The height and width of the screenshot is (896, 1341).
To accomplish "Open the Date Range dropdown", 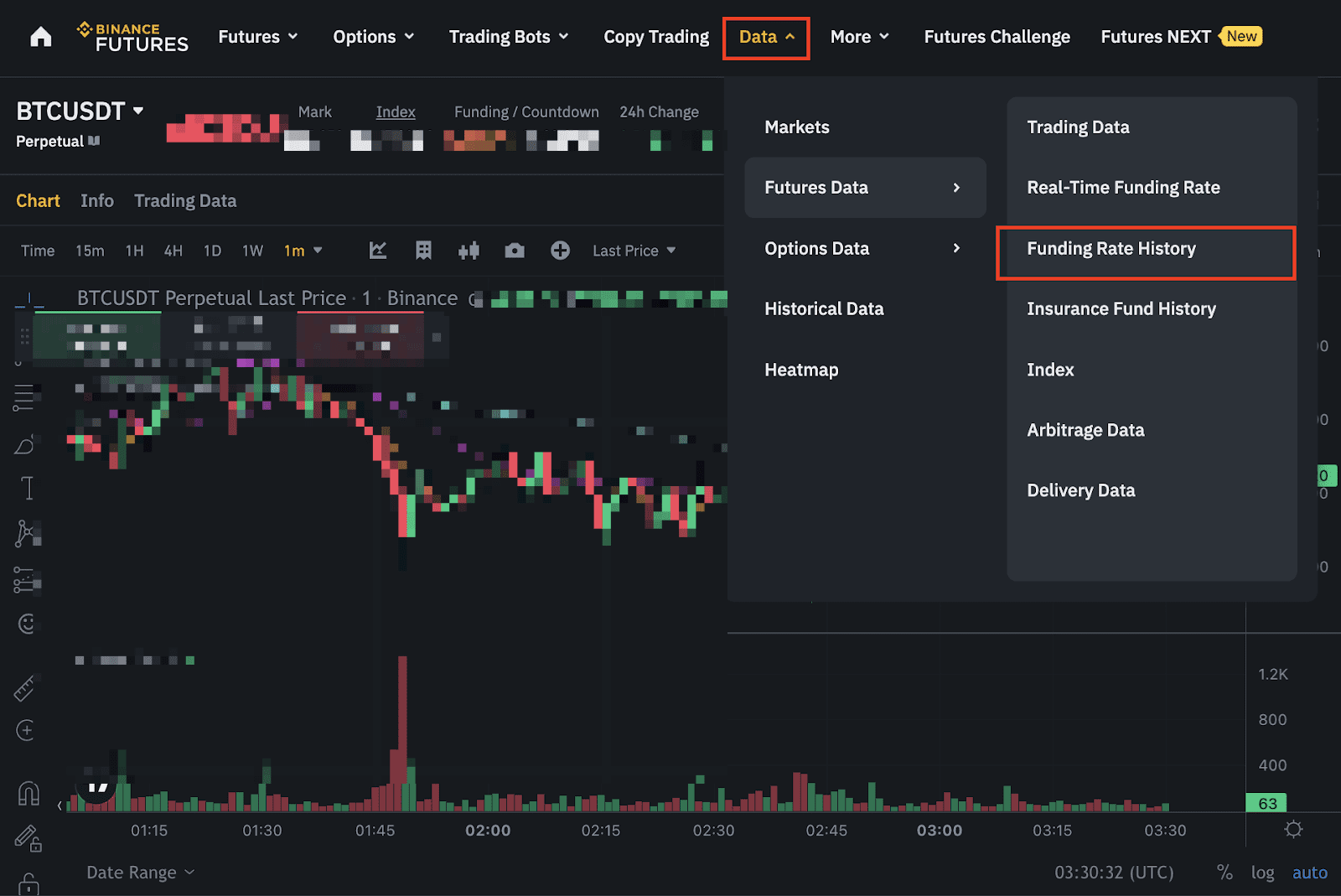I will (140, 873).
